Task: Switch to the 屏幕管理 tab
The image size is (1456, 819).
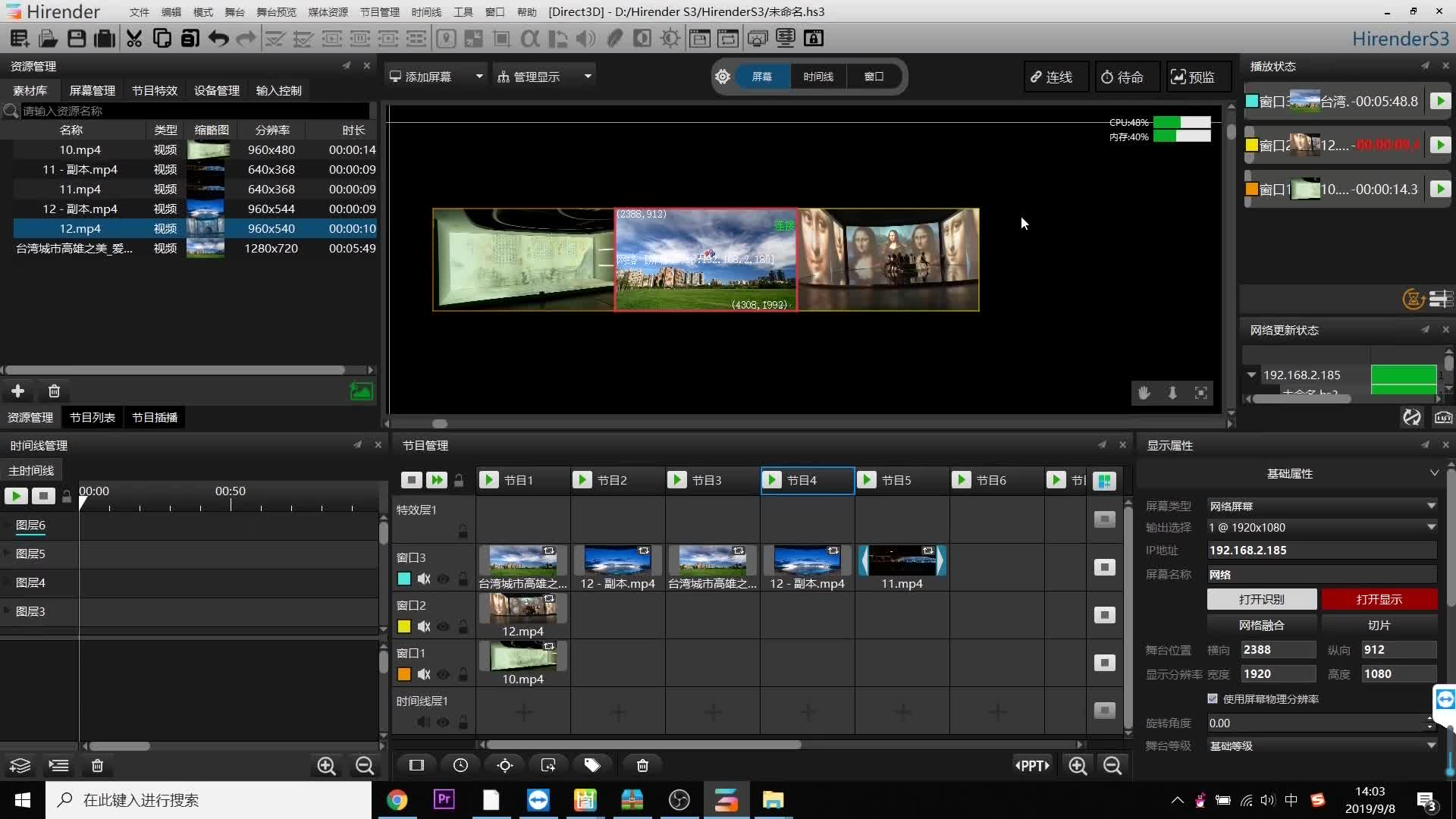Action: [x=93, y=90]
